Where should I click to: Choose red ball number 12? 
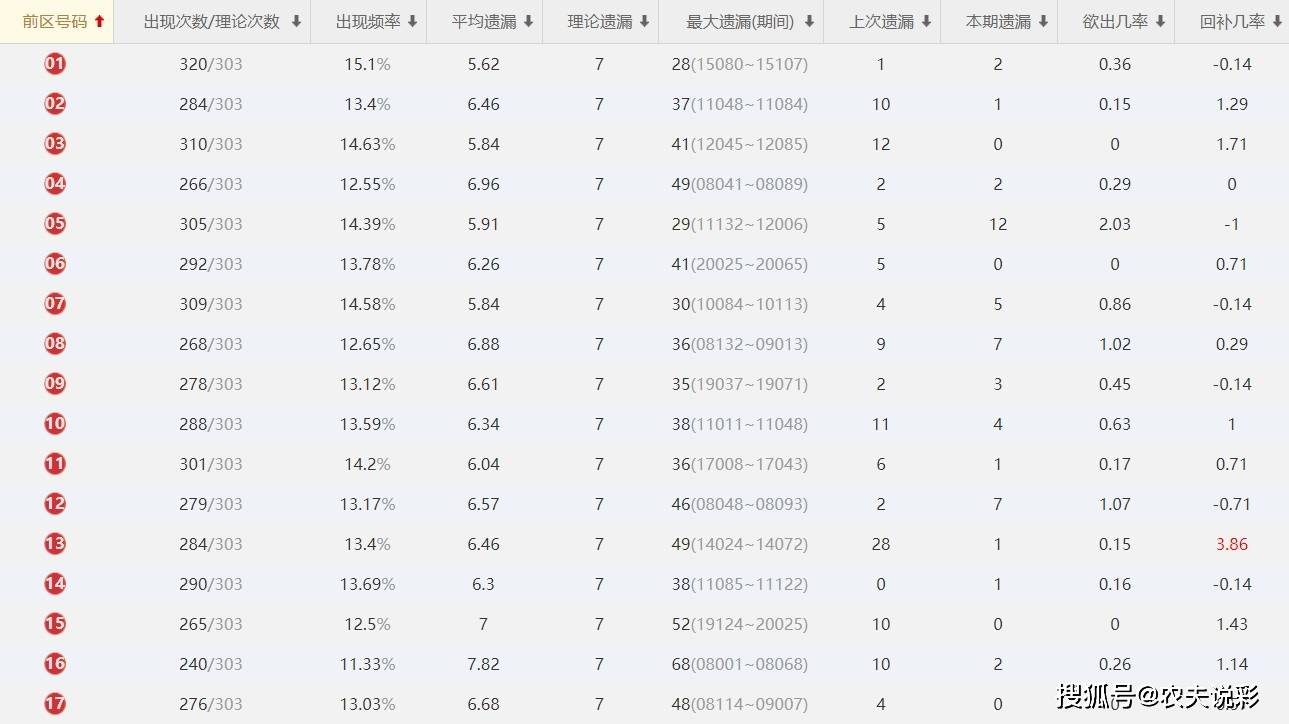(x=55, y=504)
